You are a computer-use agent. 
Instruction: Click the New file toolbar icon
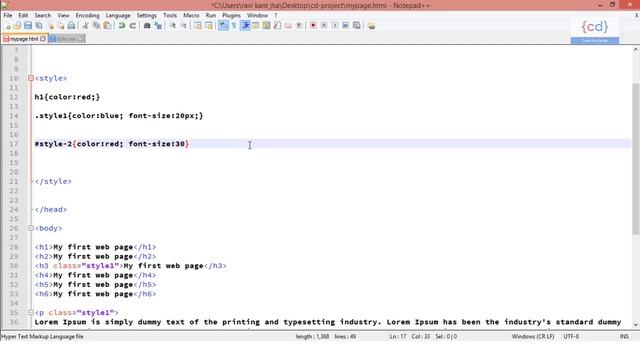pyautogui.click(x=8, y=26)
